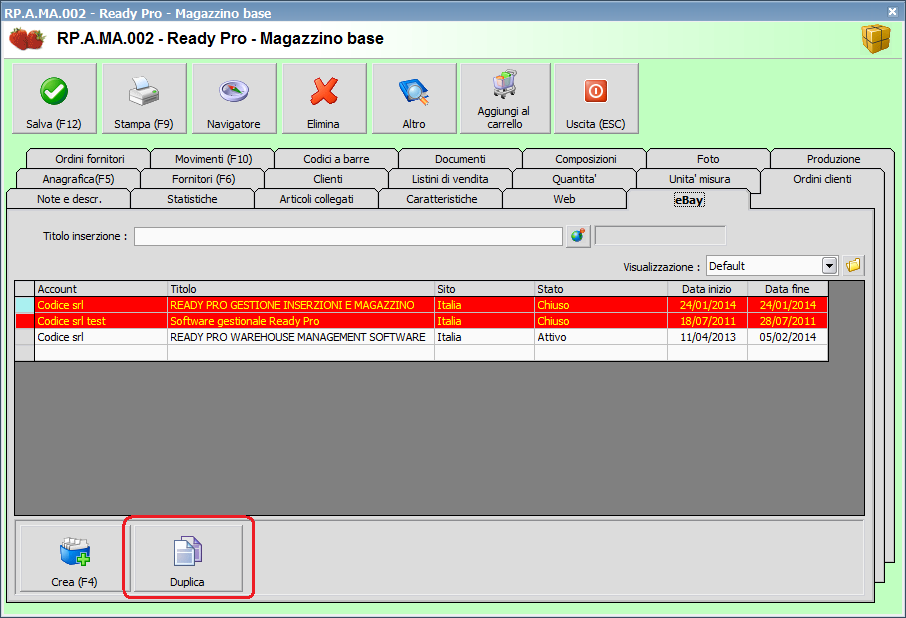Expand the Visualizzazione Default dropdown
The image size is (906, 618).
829,266
